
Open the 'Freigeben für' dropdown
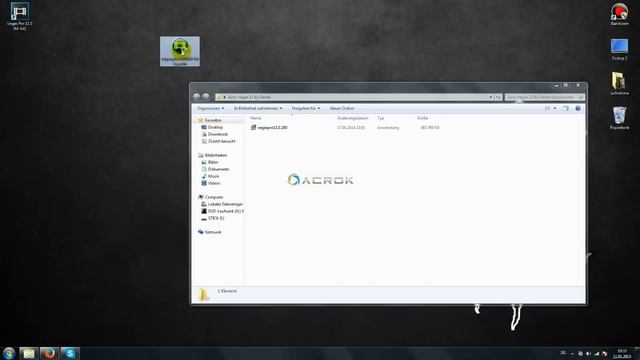[306, 109]
